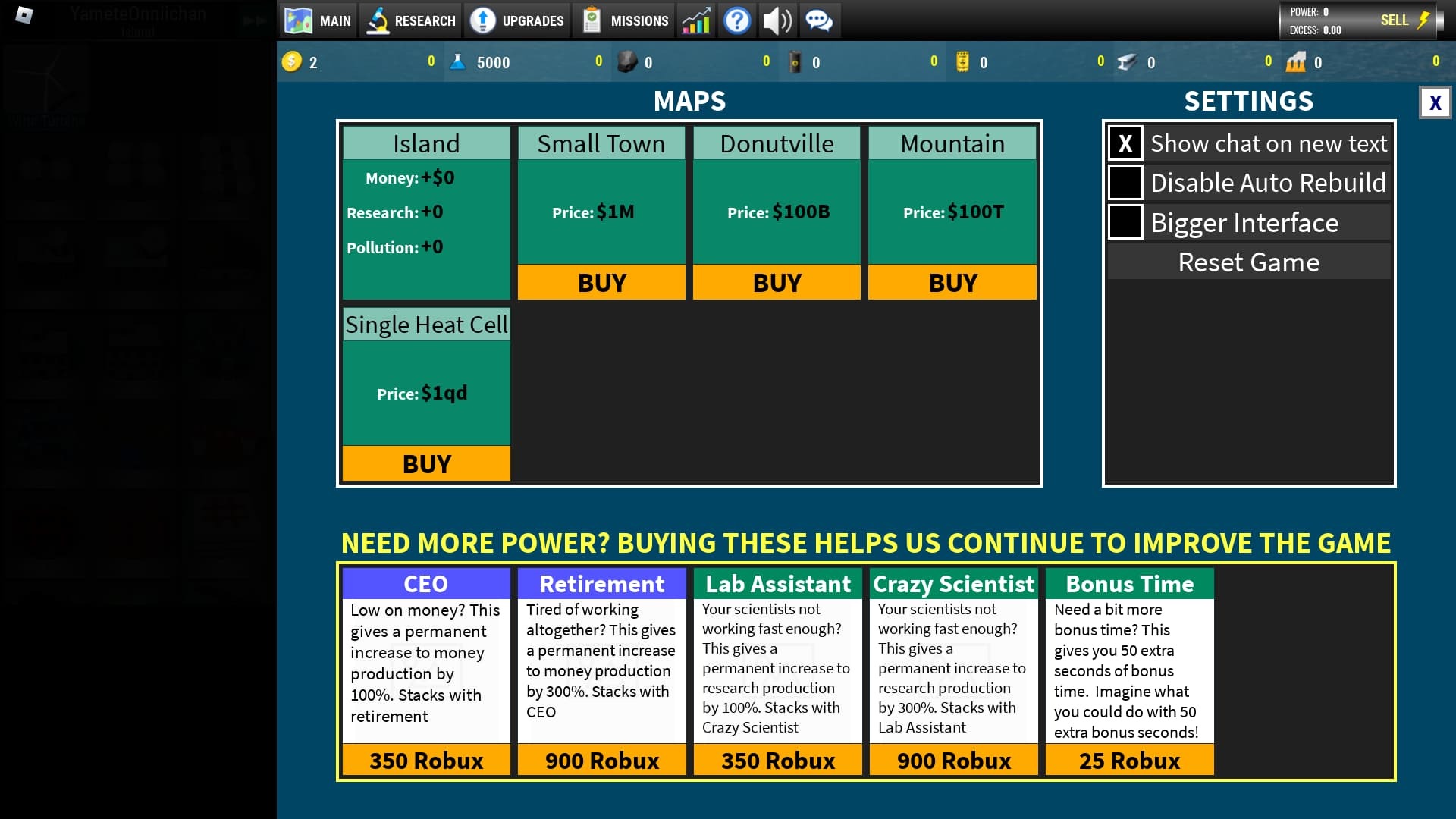Purchase Bonus Time for 25 Robux
Screen dimensions: 1456x819
point(1130,760)
